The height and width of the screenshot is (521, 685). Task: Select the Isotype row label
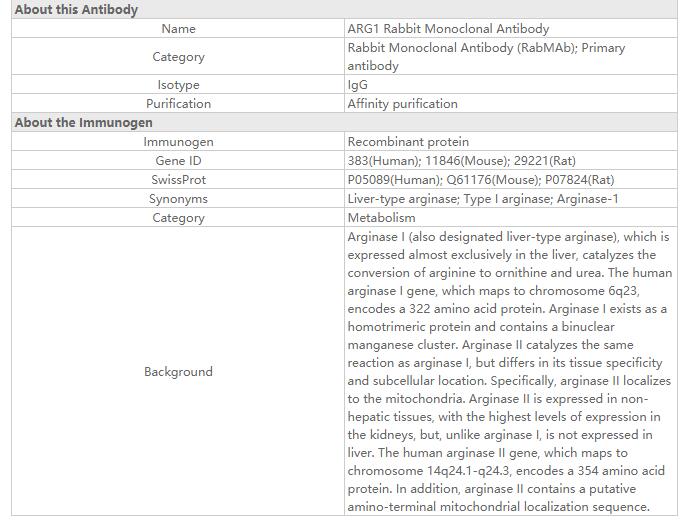(x=178, y=85)
